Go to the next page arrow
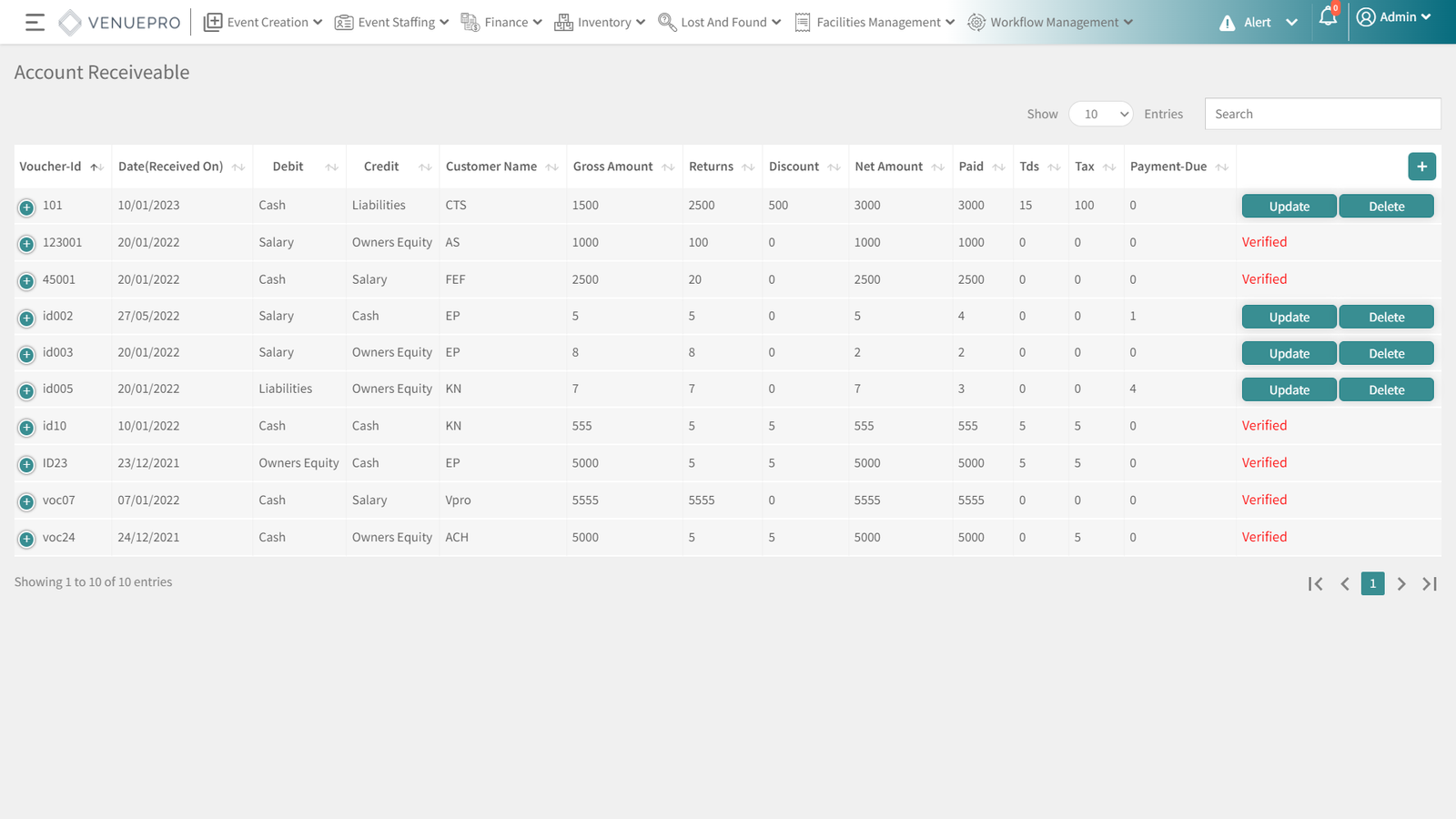The height and width of the screenshot is (819, 1456). 1401,584
